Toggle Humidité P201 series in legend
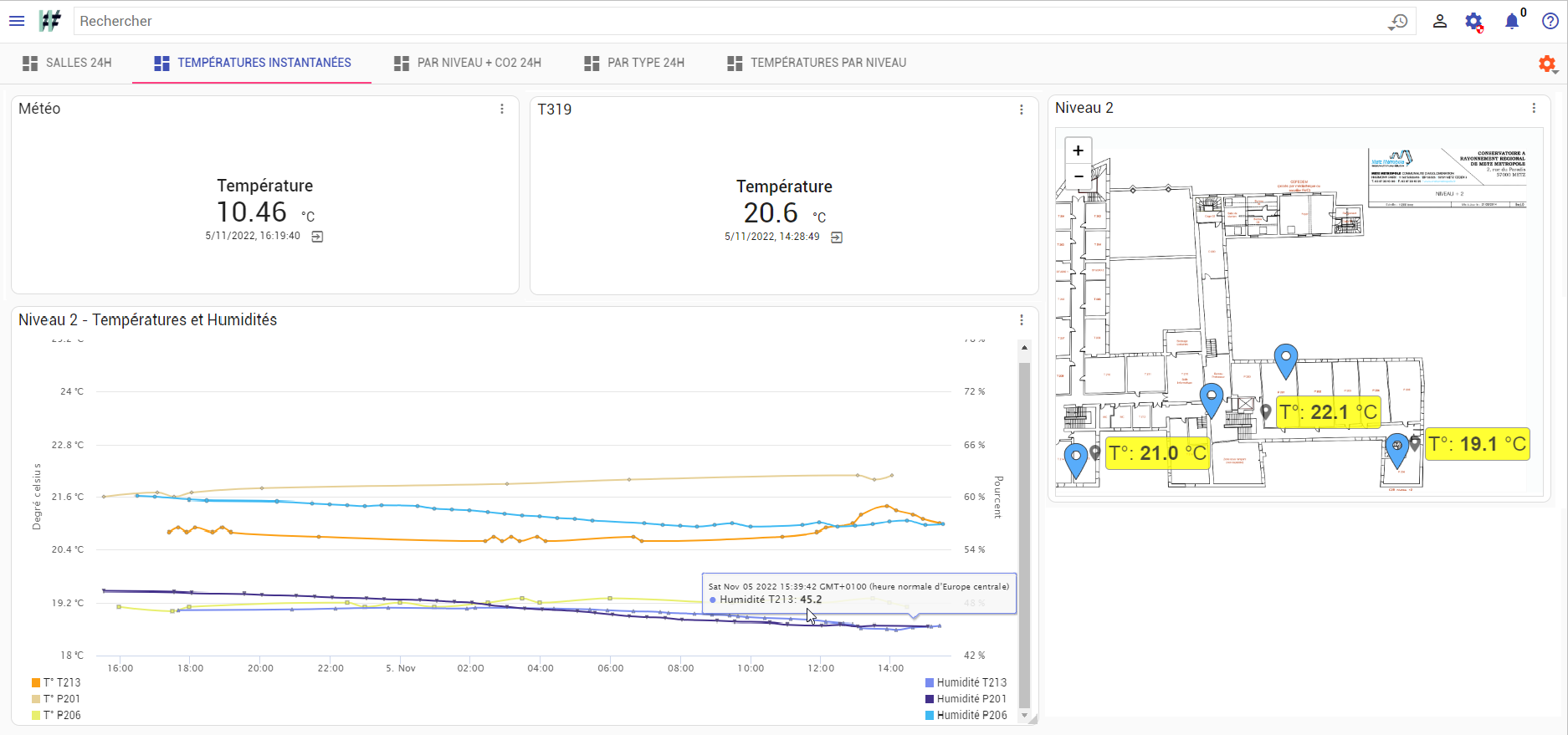This screenshot has height=735, width=1568. click(966, 698)
